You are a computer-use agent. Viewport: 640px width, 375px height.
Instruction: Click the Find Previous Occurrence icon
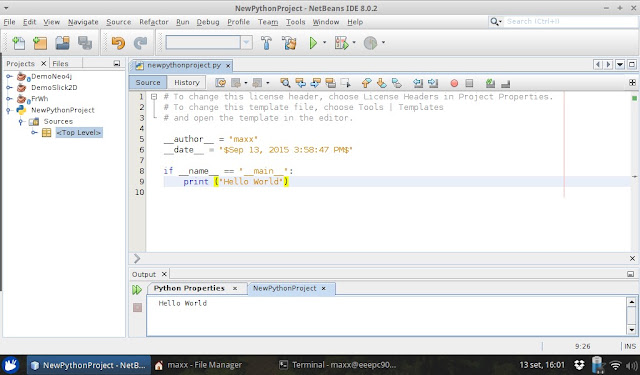300,83
